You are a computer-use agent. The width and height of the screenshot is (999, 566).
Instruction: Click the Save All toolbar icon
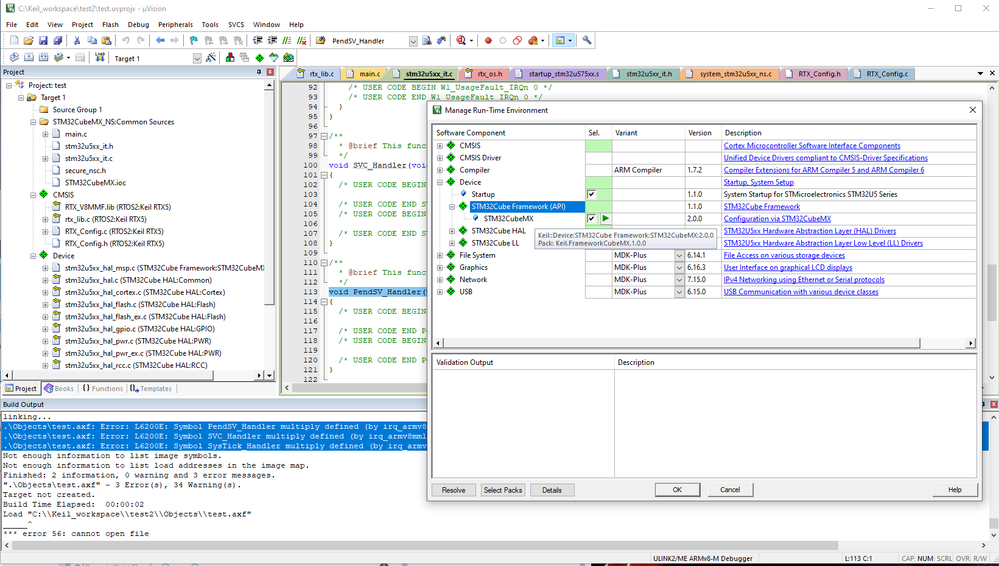pyautogui.click(x=57, y=41)
